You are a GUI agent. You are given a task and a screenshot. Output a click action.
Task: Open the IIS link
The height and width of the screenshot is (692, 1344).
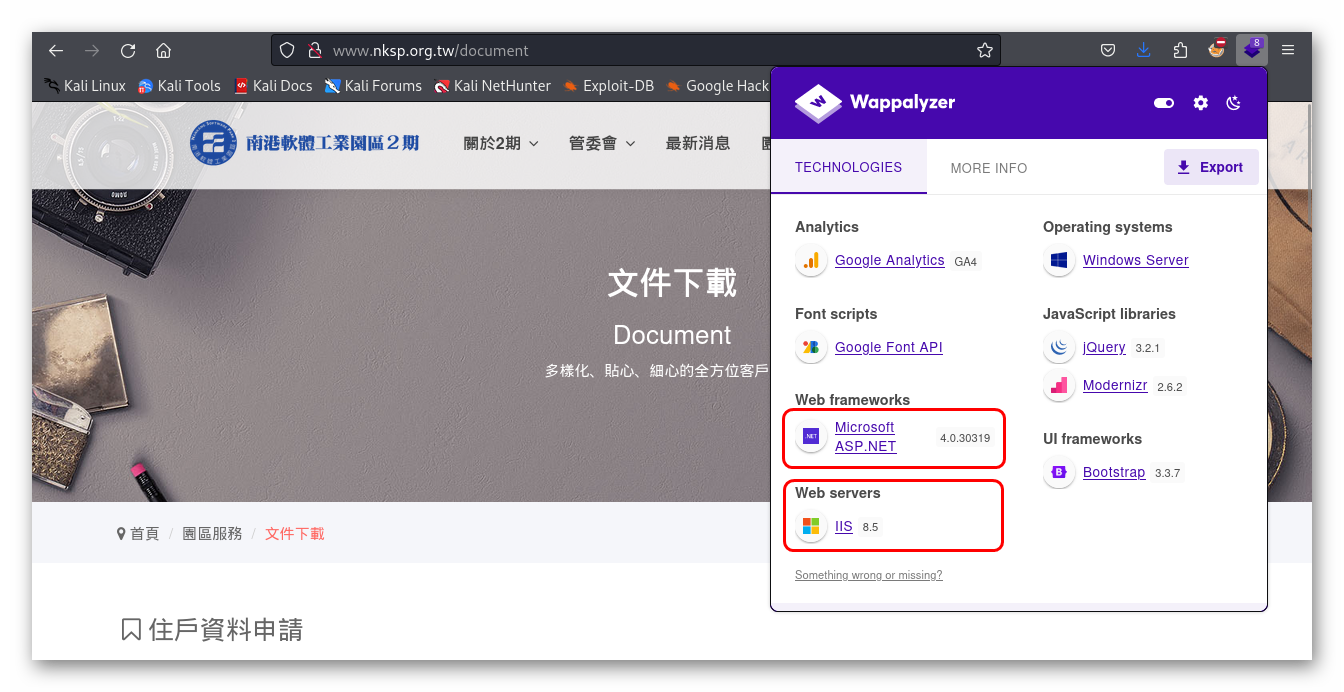[x=844, y=526]
